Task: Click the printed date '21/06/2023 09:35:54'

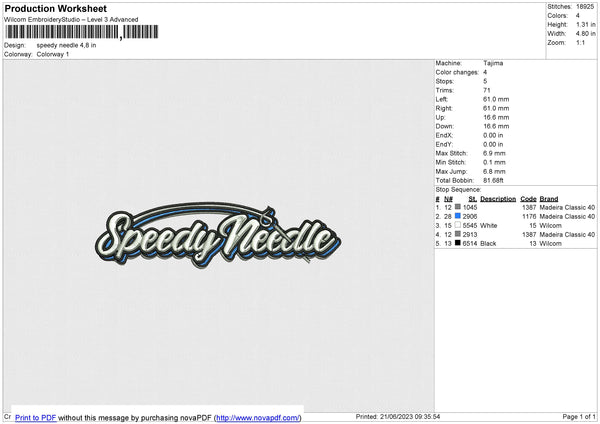Action: point(410,416)
